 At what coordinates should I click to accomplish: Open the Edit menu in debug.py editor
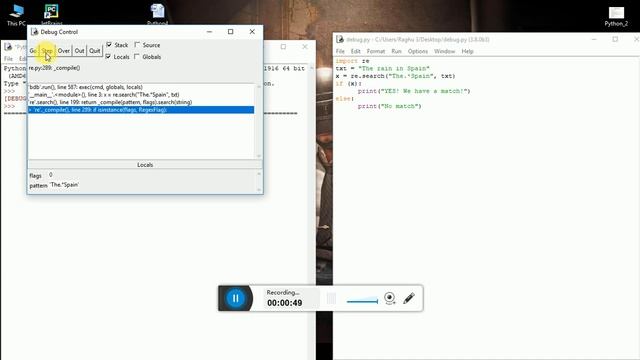click(356, 51)
